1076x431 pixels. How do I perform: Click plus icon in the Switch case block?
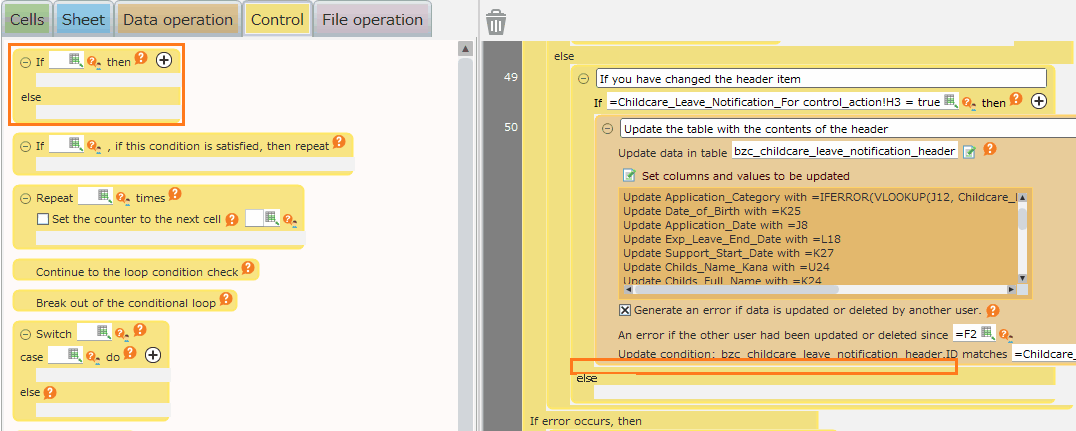coord(152,355)
